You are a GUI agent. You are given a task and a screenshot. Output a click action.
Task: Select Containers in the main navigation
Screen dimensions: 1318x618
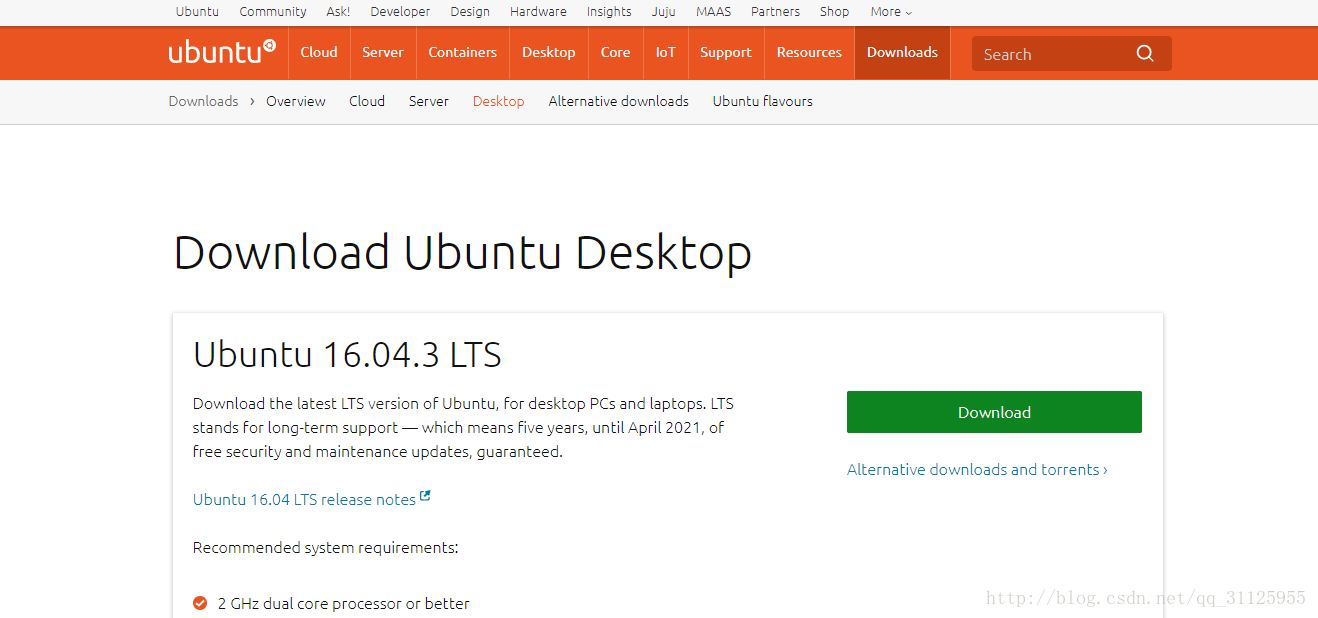click(462, 52)
